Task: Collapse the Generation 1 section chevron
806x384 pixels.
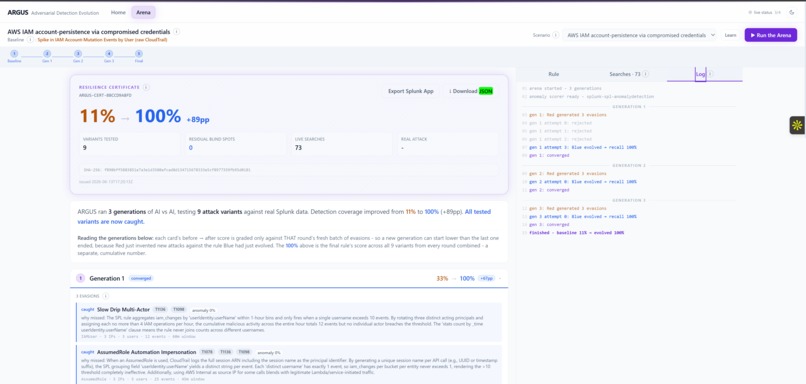Action: click(x=500, y=278)
